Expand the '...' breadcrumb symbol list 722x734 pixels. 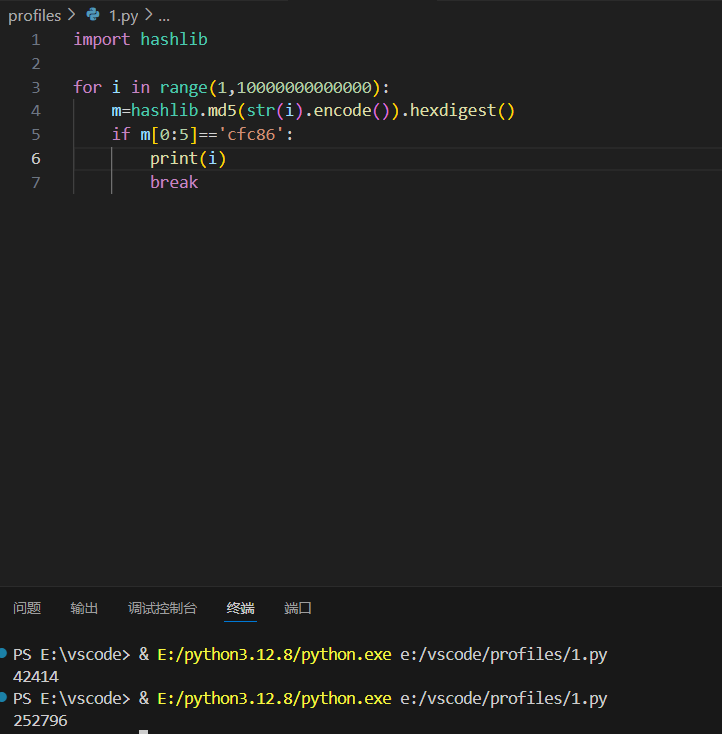pos(164,16)
